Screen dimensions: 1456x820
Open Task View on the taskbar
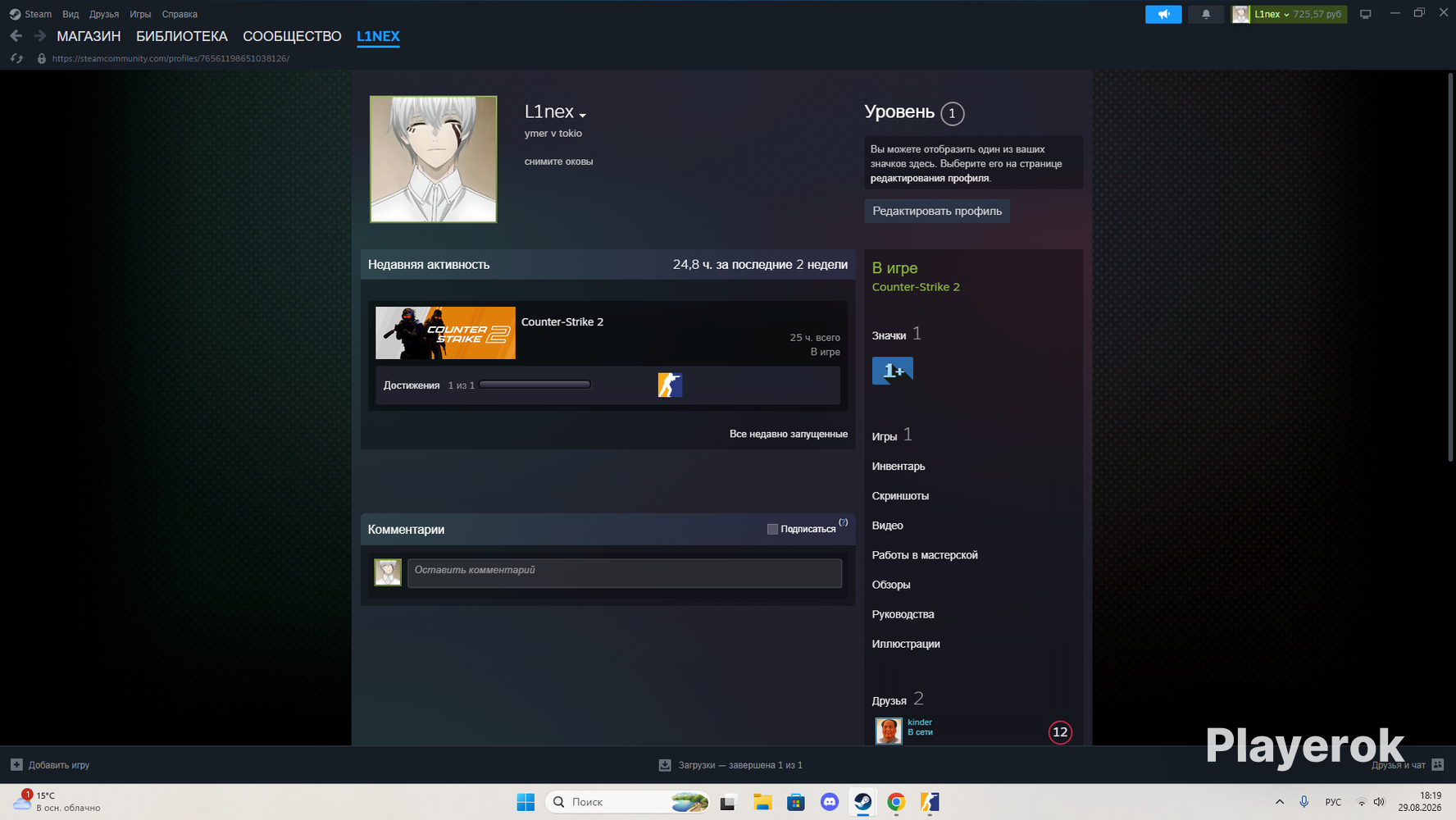pyautogui.click(x=728, y=802)
